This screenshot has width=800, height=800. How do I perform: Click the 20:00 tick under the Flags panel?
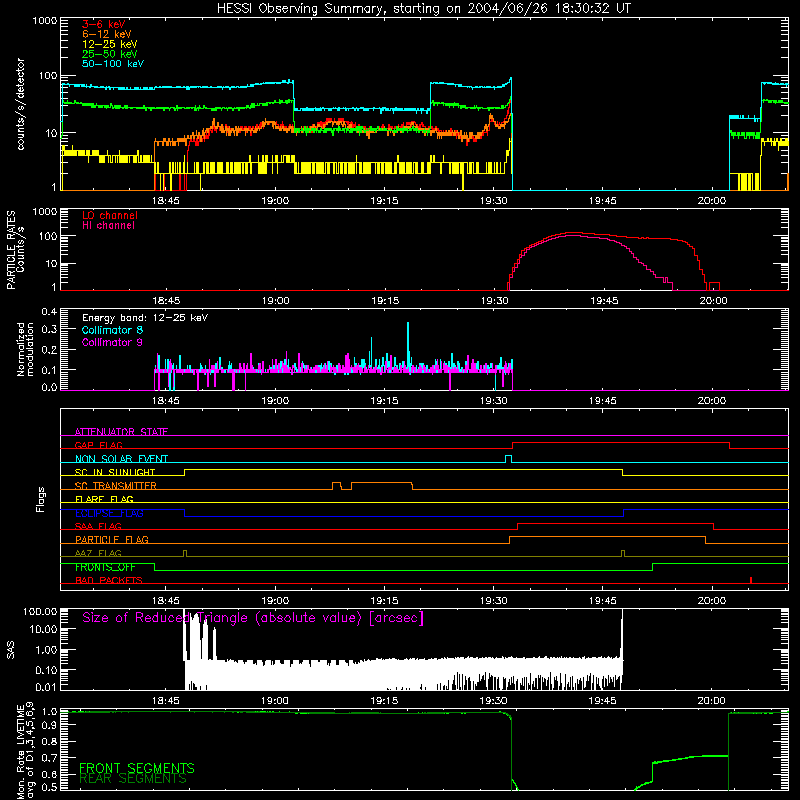tap(712, 601)
